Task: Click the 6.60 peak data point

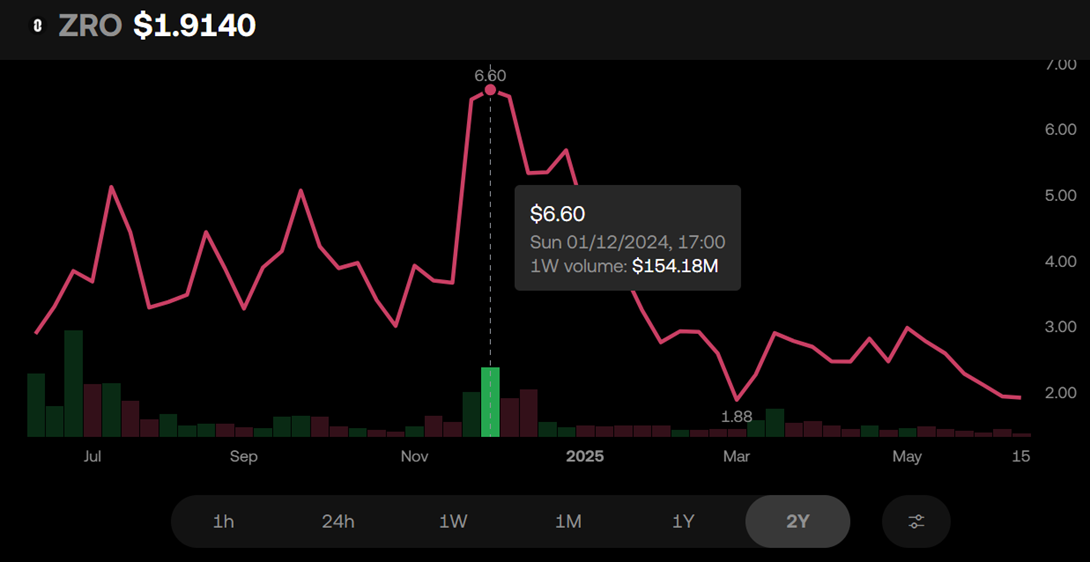Action: point(490,90)
